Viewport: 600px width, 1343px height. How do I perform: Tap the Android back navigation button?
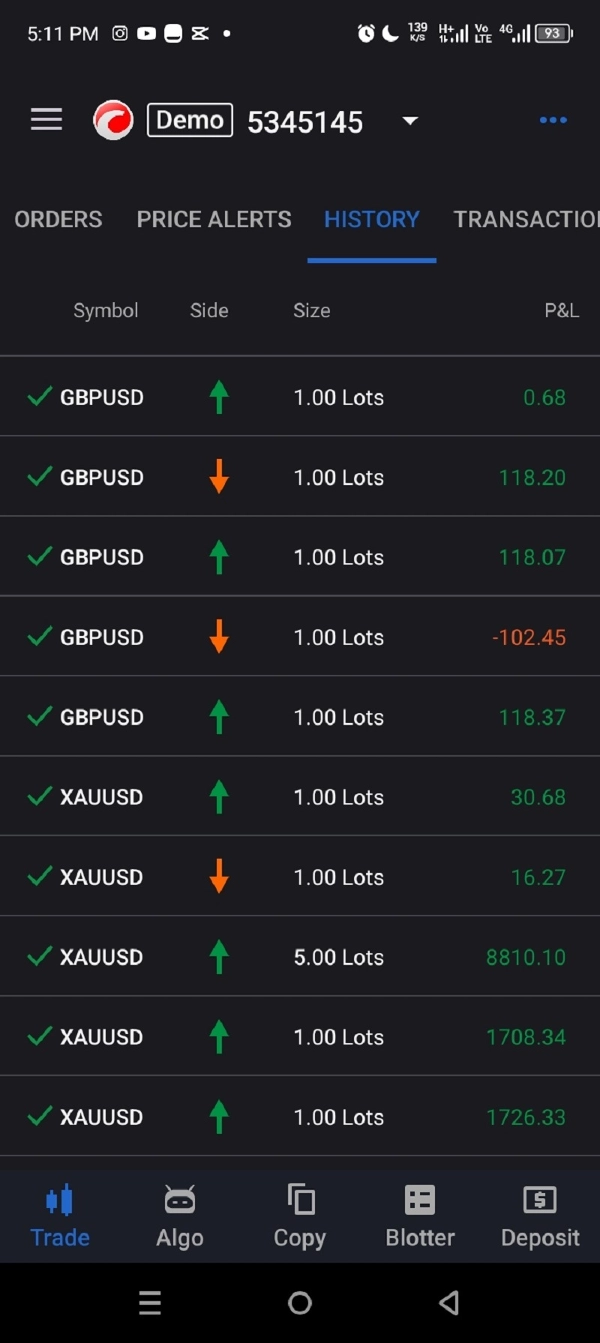449,1302
